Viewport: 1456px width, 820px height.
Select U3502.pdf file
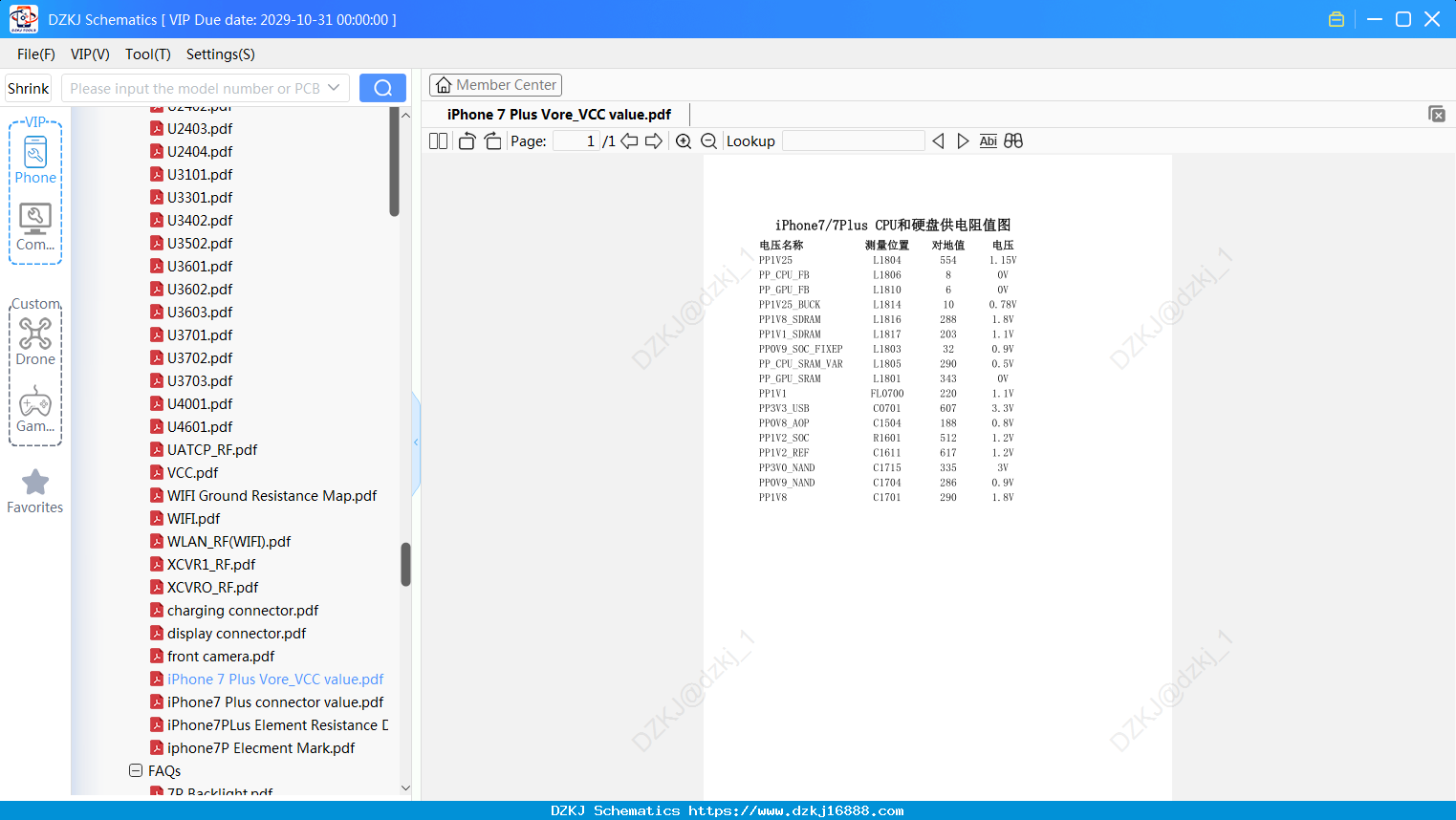coord(191,243)
